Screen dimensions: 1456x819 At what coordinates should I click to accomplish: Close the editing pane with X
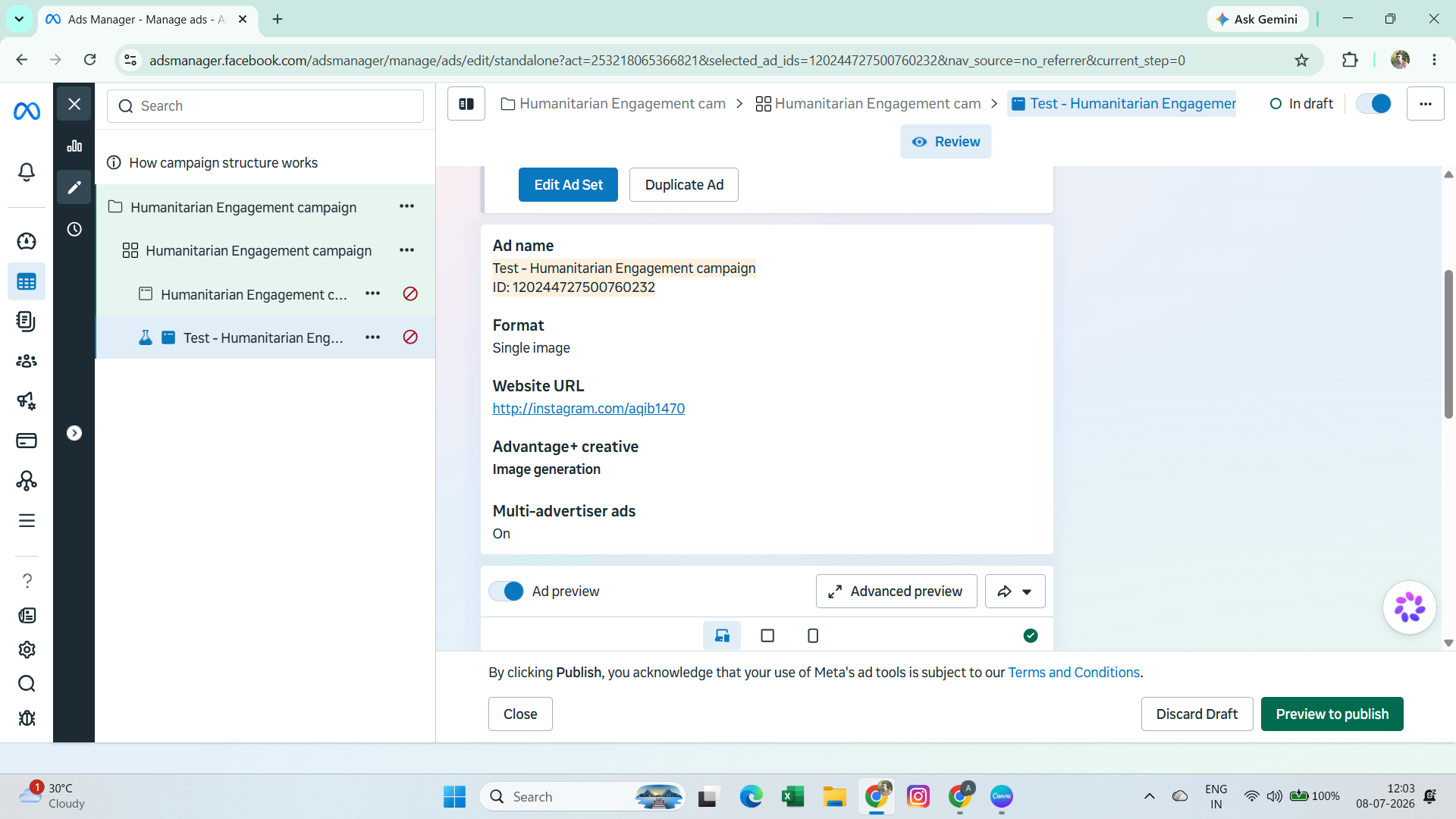[74, 104]
